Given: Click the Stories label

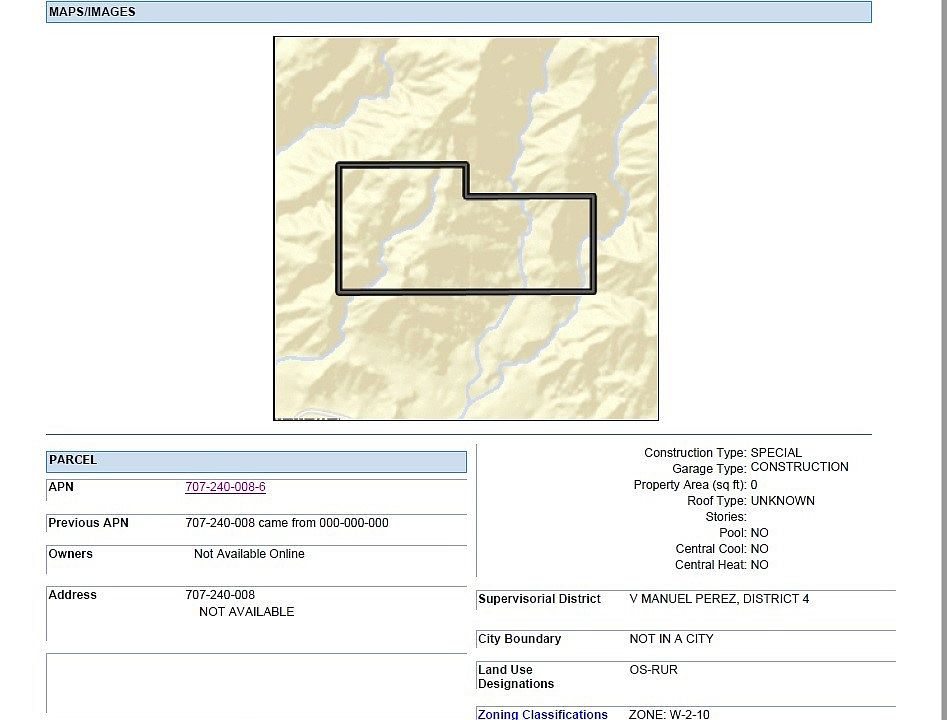Looking at the screenshot, I should tap(726, 517).
